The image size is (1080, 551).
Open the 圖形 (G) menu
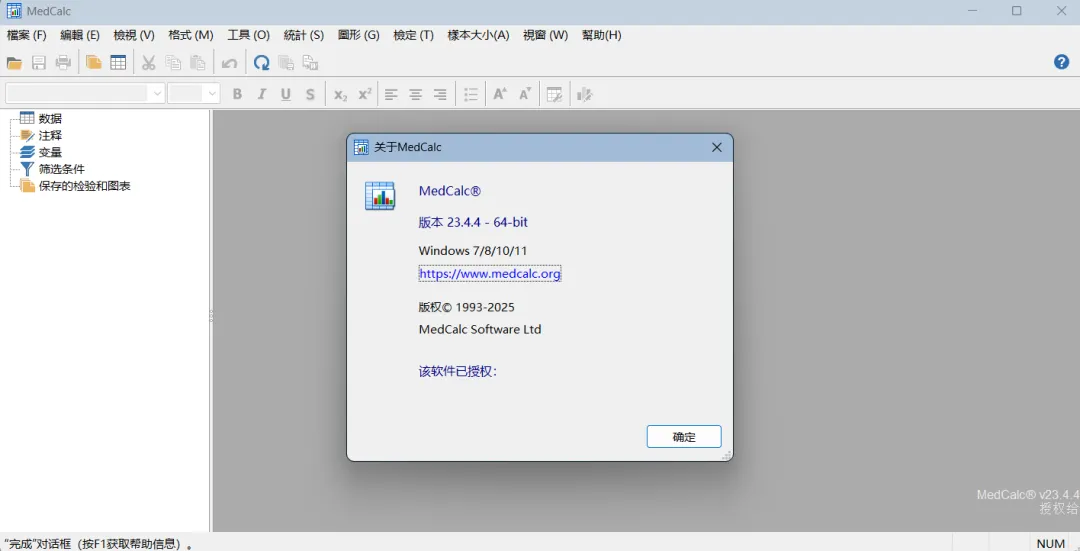coord(359,35)
